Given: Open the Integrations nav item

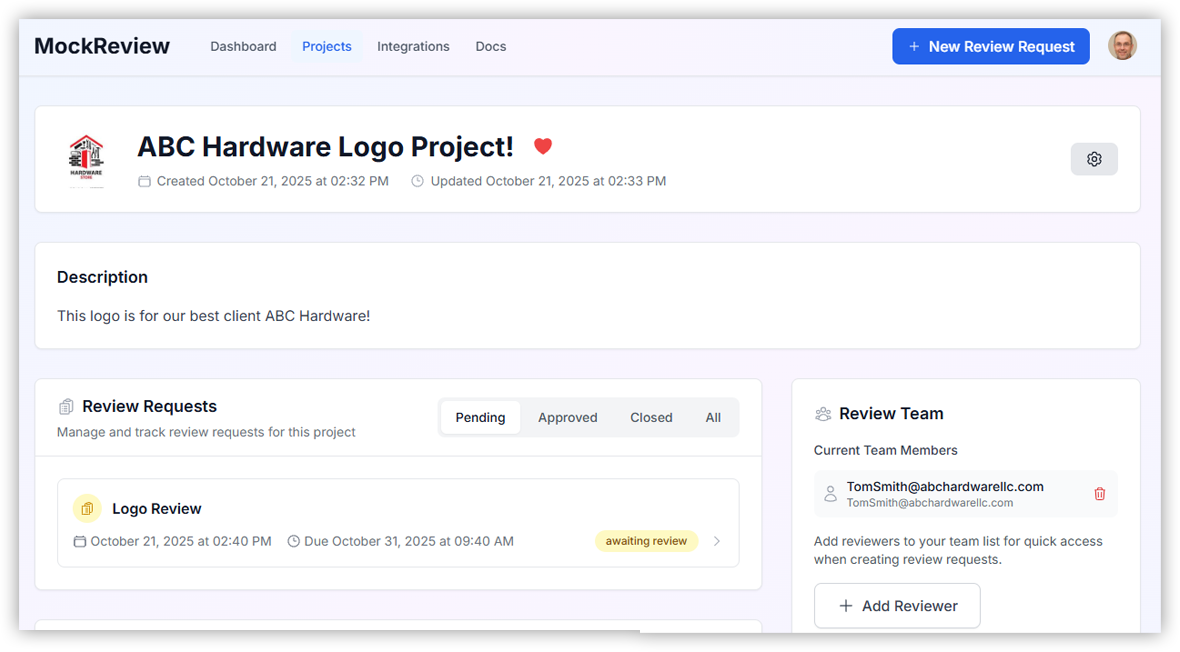Looking at the screenshot, I should (413, 46).
